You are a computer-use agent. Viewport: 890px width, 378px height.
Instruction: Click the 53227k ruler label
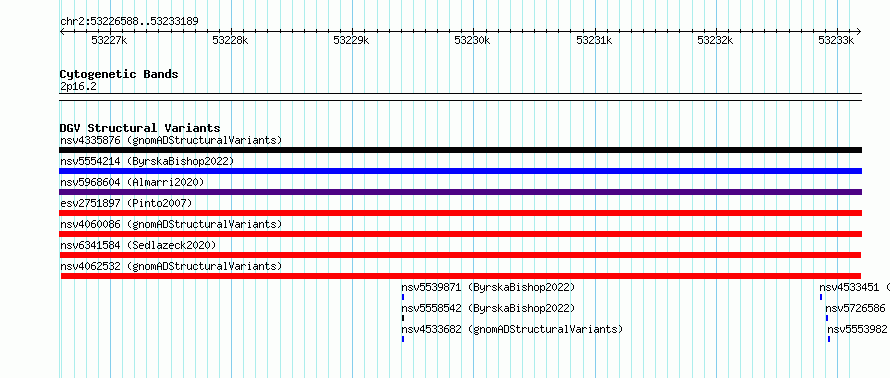click(109, 40)
